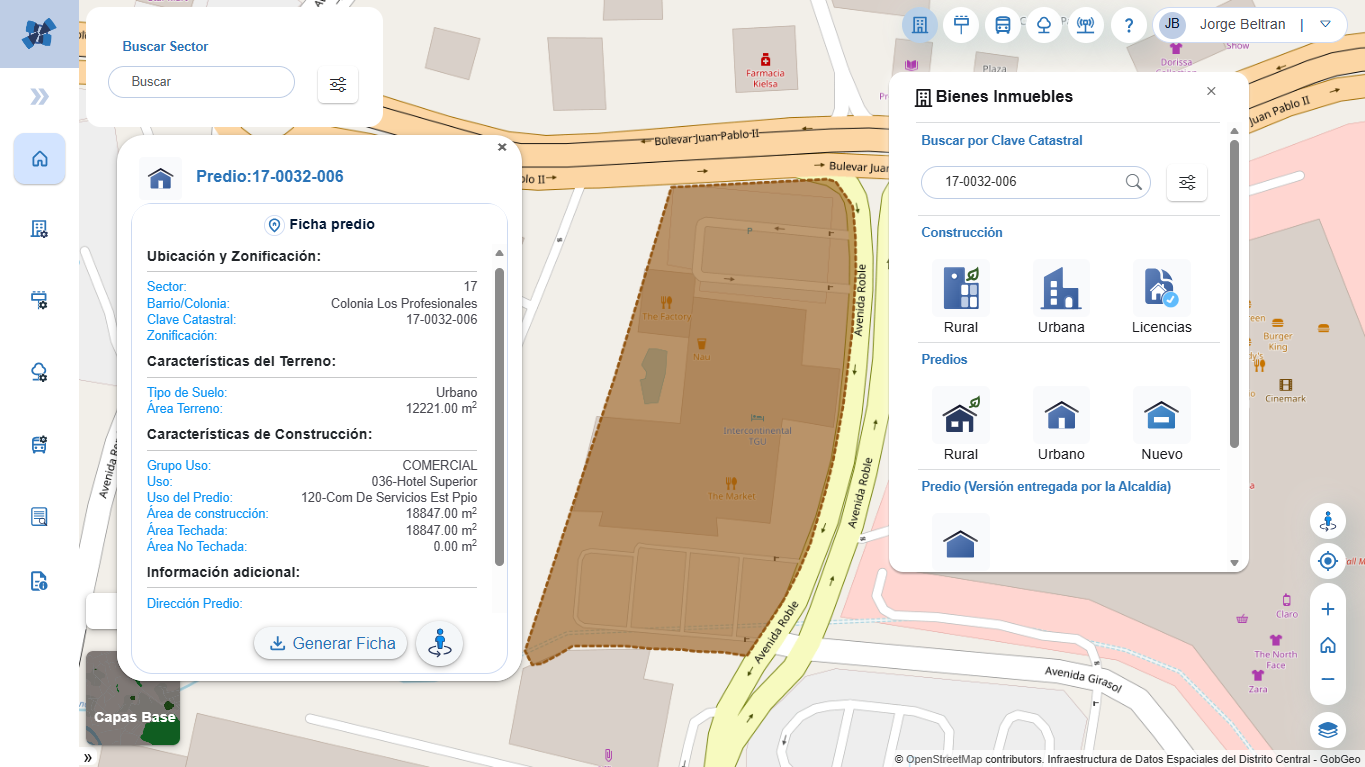
Task: Click the Capas Base thumbnail
Action: (x=133, y=699)
